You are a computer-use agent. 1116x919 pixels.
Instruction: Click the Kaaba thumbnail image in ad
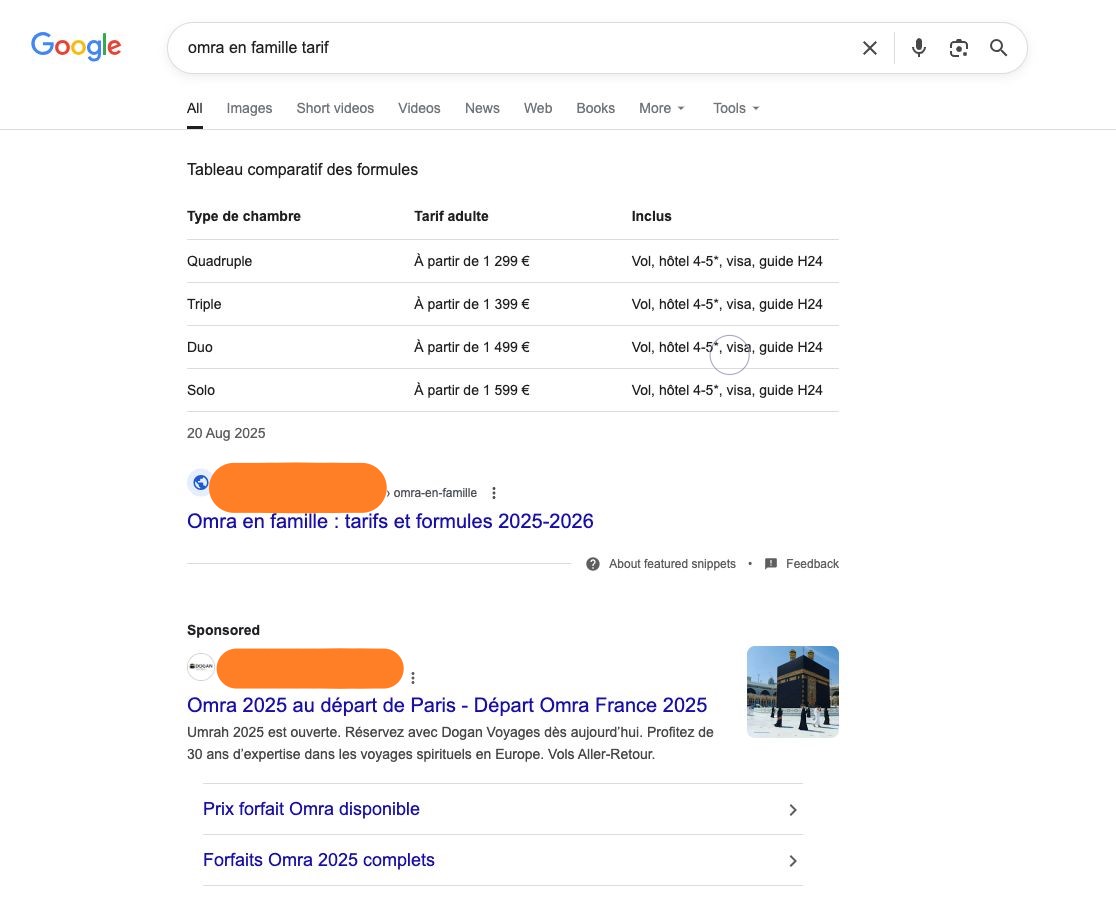(792, 692)
